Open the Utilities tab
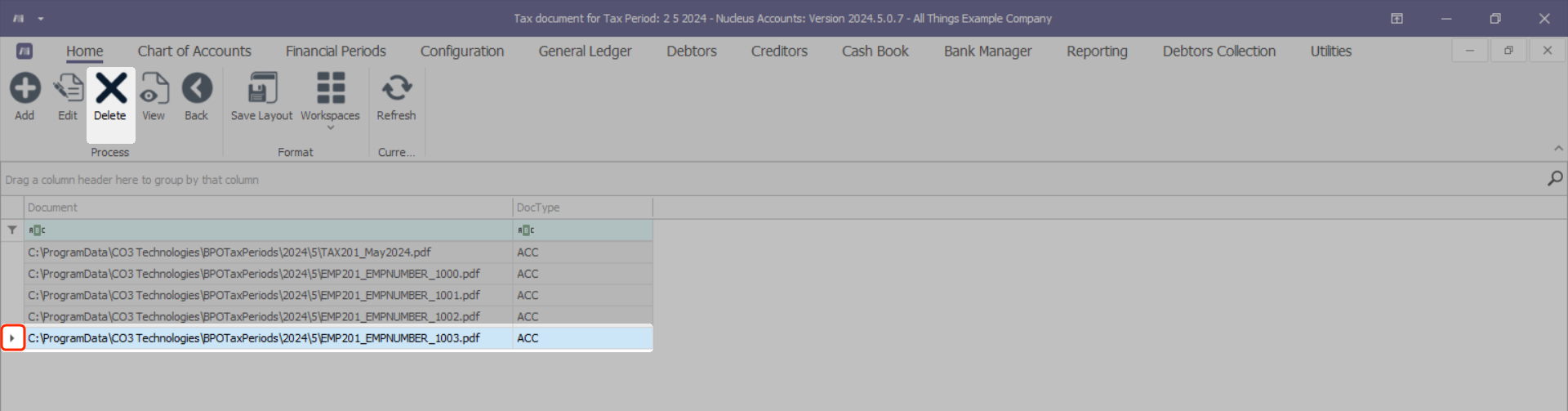Screen dimensions: 1568x411 coord(1331,51)
